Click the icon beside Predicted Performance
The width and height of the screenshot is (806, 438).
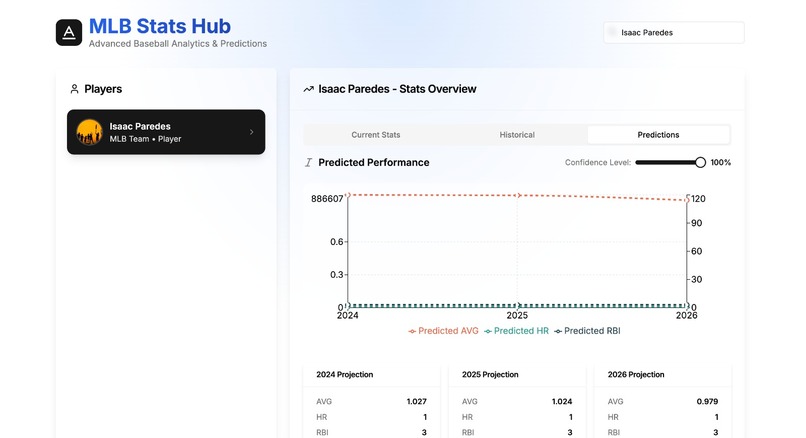(x=308, y=162)
